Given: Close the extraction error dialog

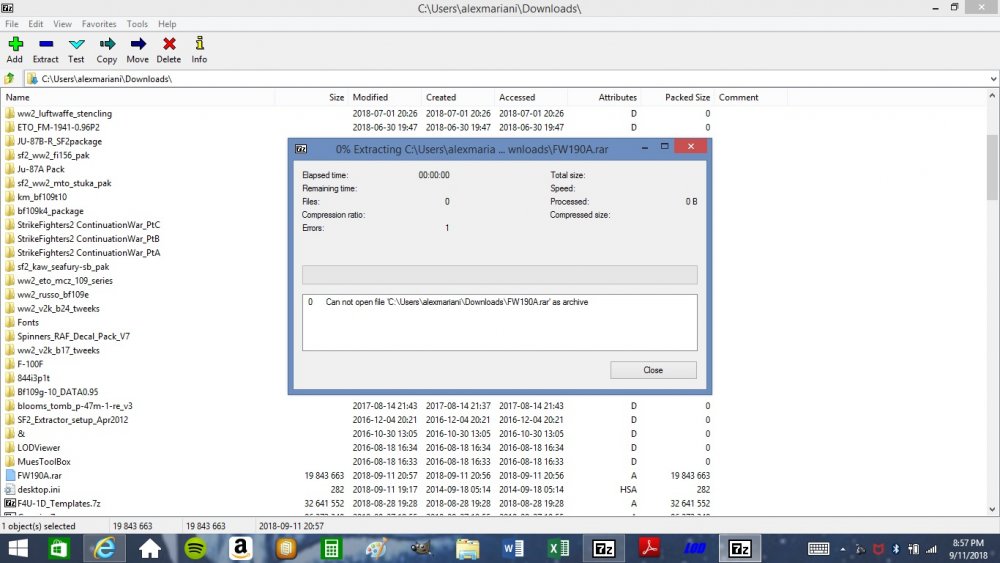Looking at the screenshot, I should [653, 370].
